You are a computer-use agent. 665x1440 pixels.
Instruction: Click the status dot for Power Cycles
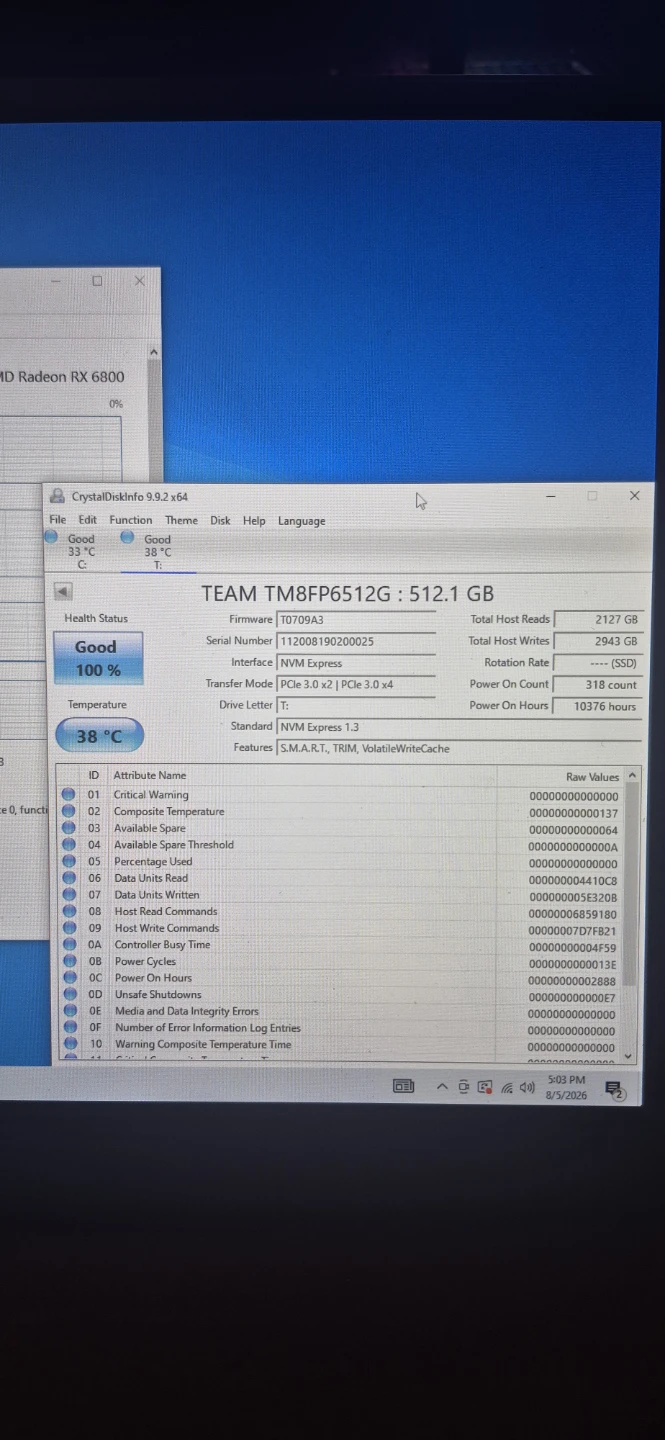pos(69,961)
